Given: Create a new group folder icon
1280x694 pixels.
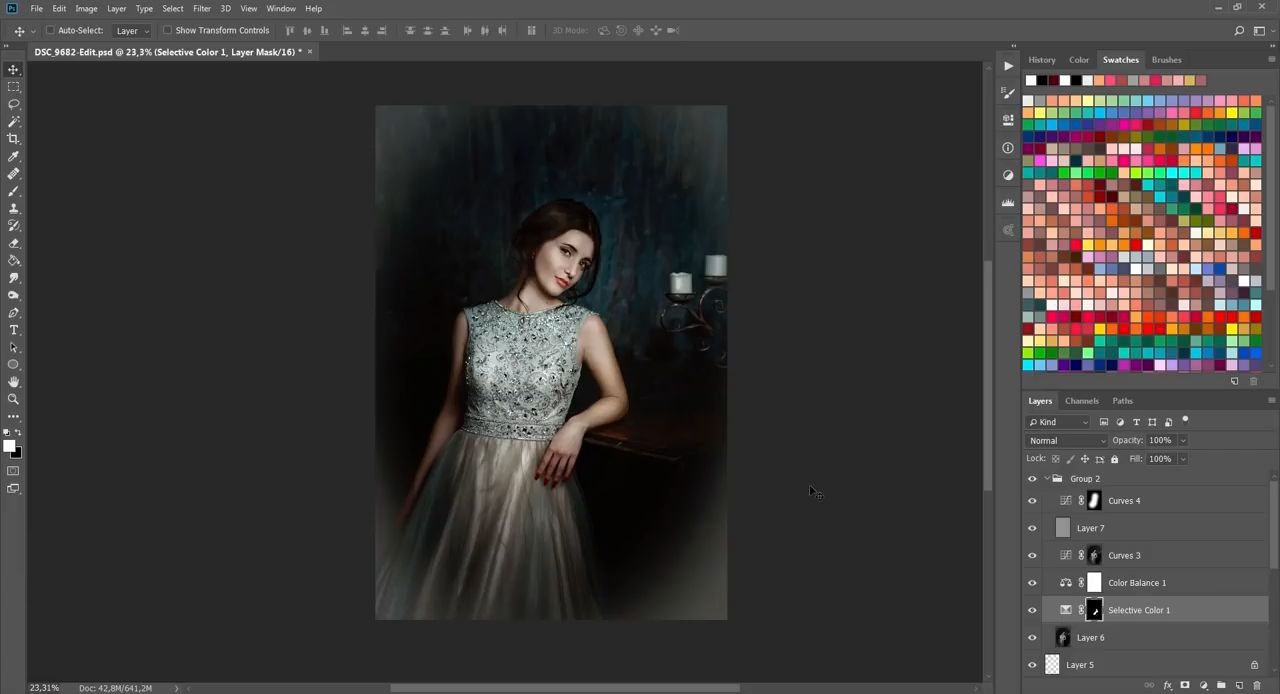Looking at the screenshot, I should click(1221, 686).
